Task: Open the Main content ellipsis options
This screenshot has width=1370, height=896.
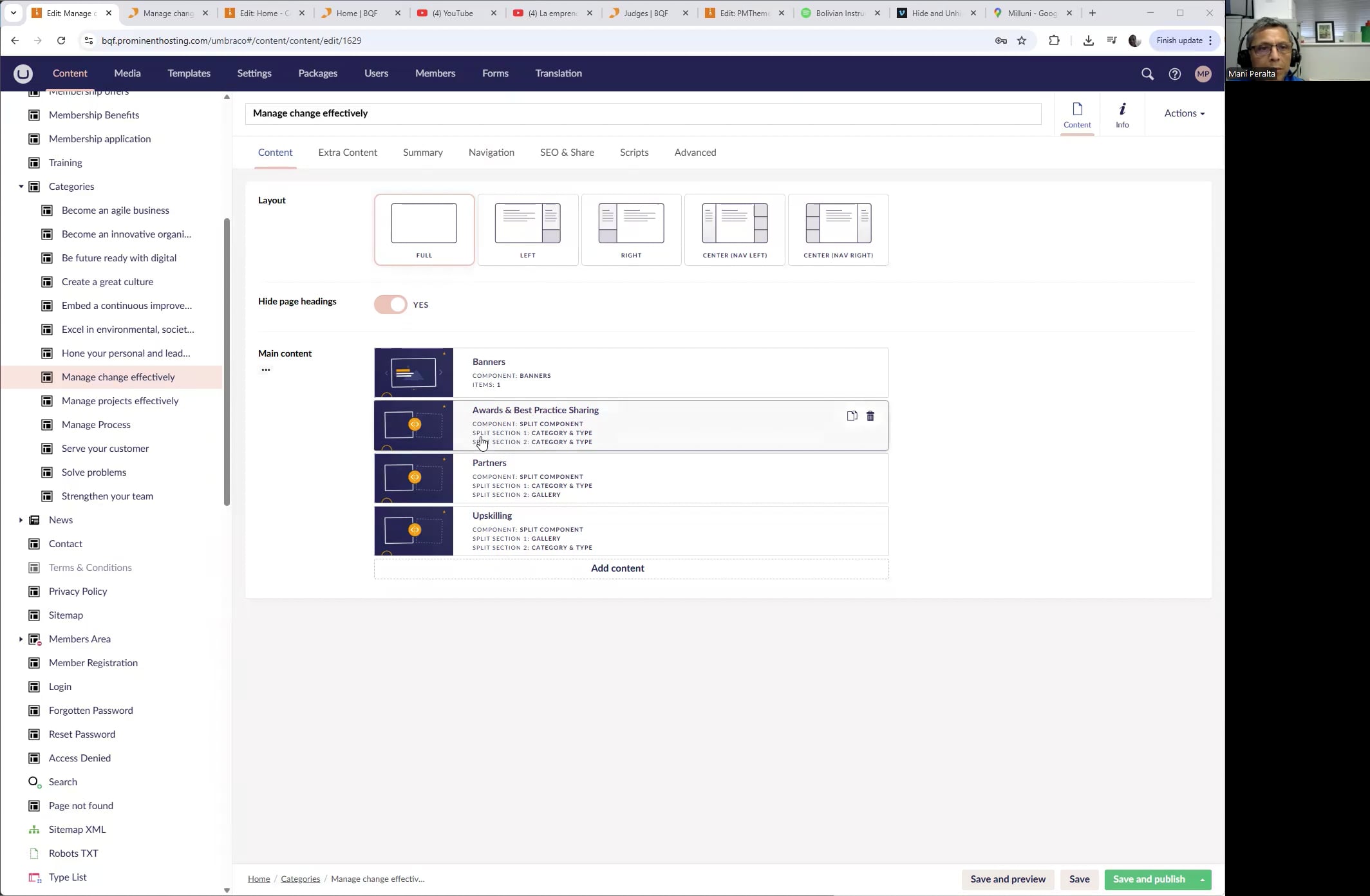Action: click(266, 370)
